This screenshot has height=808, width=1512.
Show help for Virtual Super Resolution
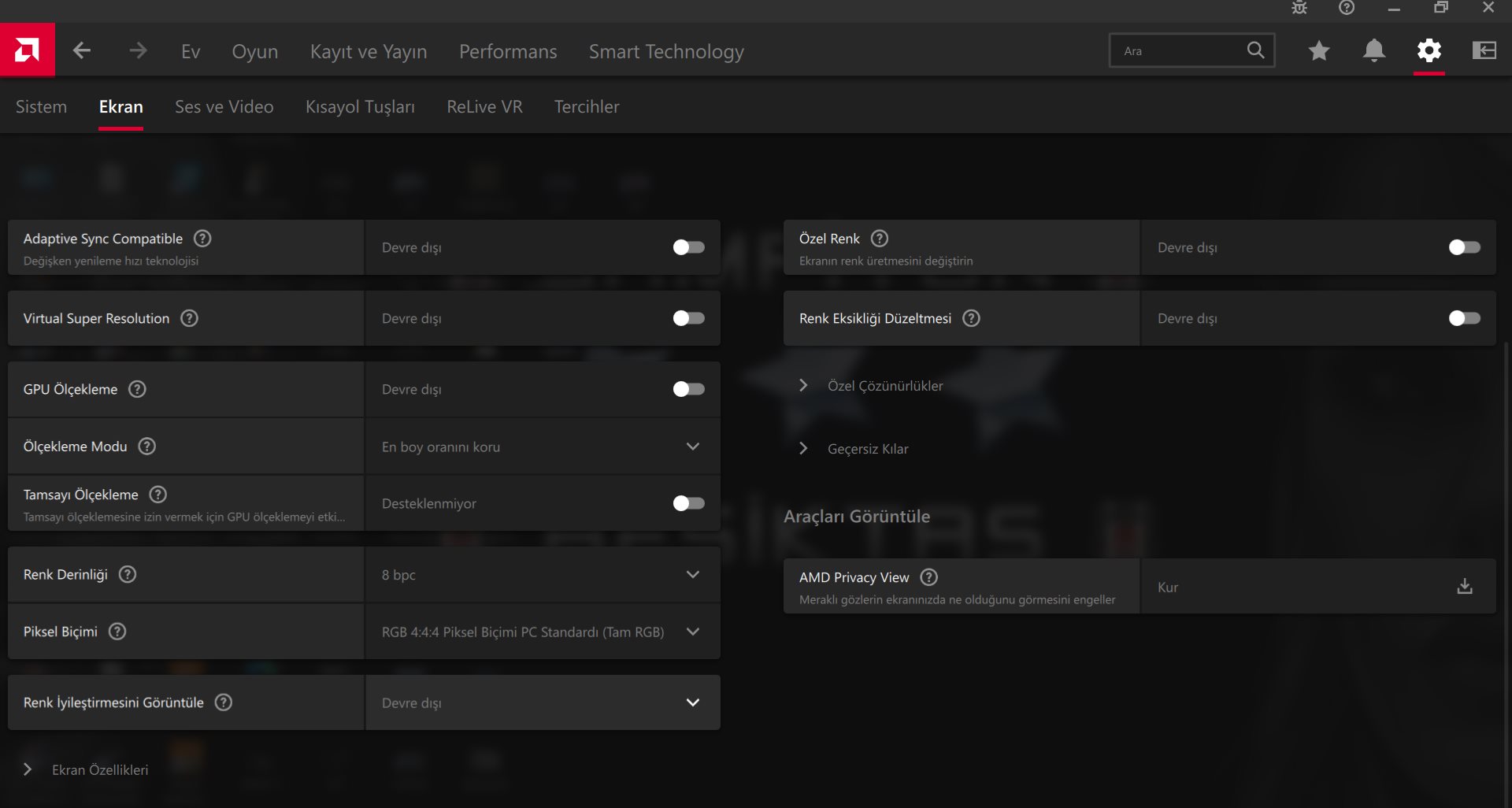(189, 318)
